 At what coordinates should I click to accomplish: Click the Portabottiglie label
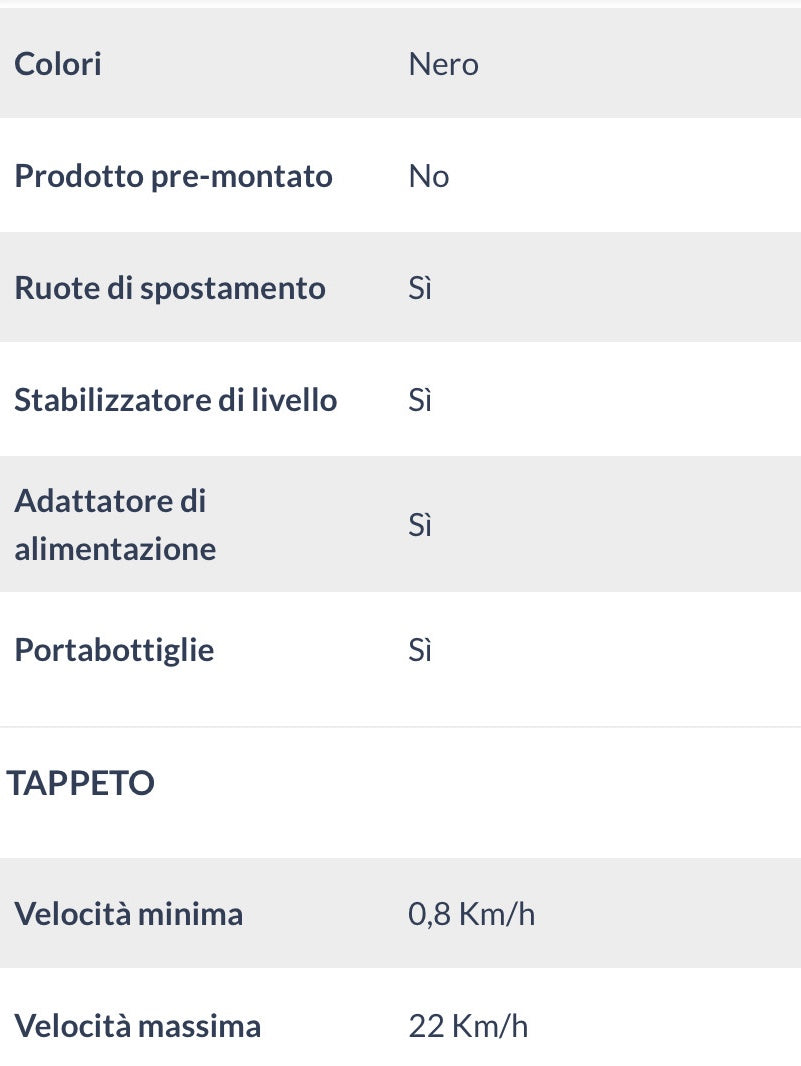pos(114,650)
